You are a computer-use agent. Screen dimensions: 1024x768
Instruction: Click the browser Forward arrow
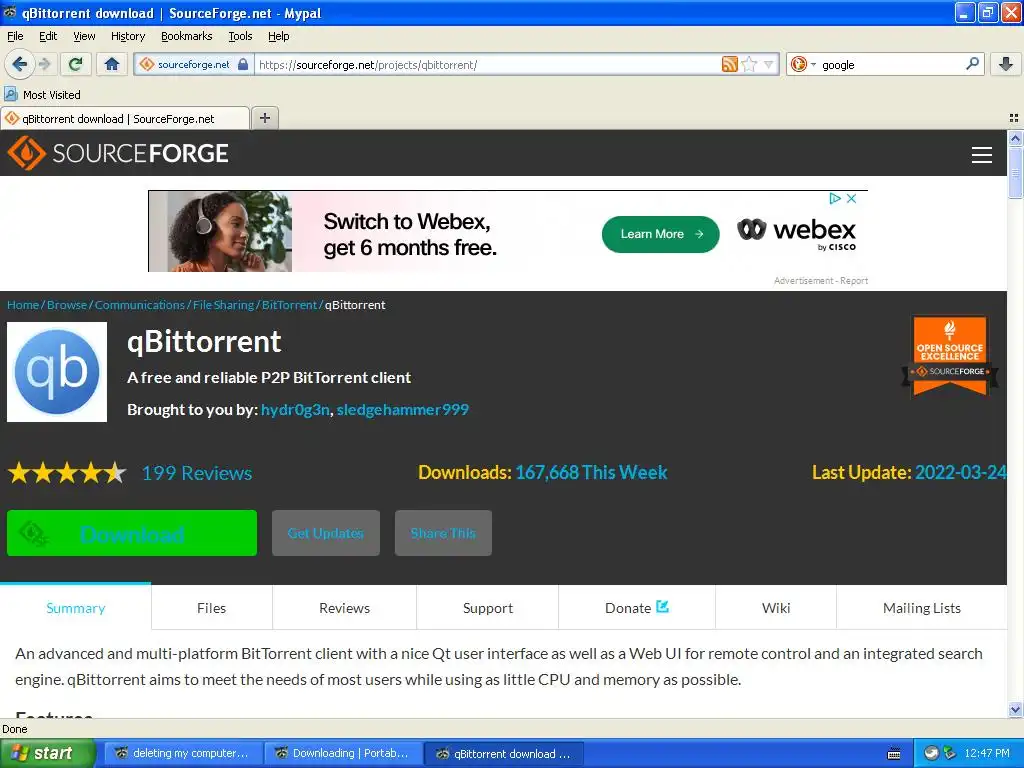pyautogui.click(x=44, y=64)
